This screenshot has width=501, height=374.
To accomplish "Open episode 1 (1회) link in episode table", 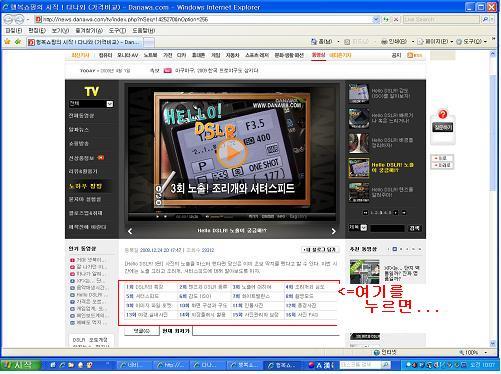I will point(145,287).
